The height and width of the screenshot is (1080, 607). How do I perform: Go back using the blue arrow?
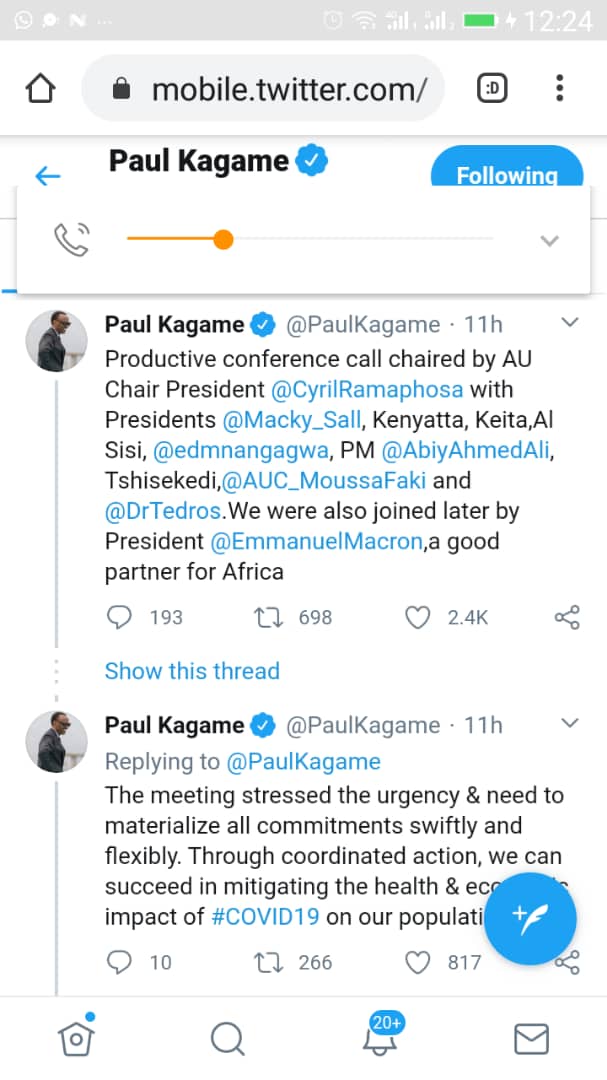click(47, 177)
